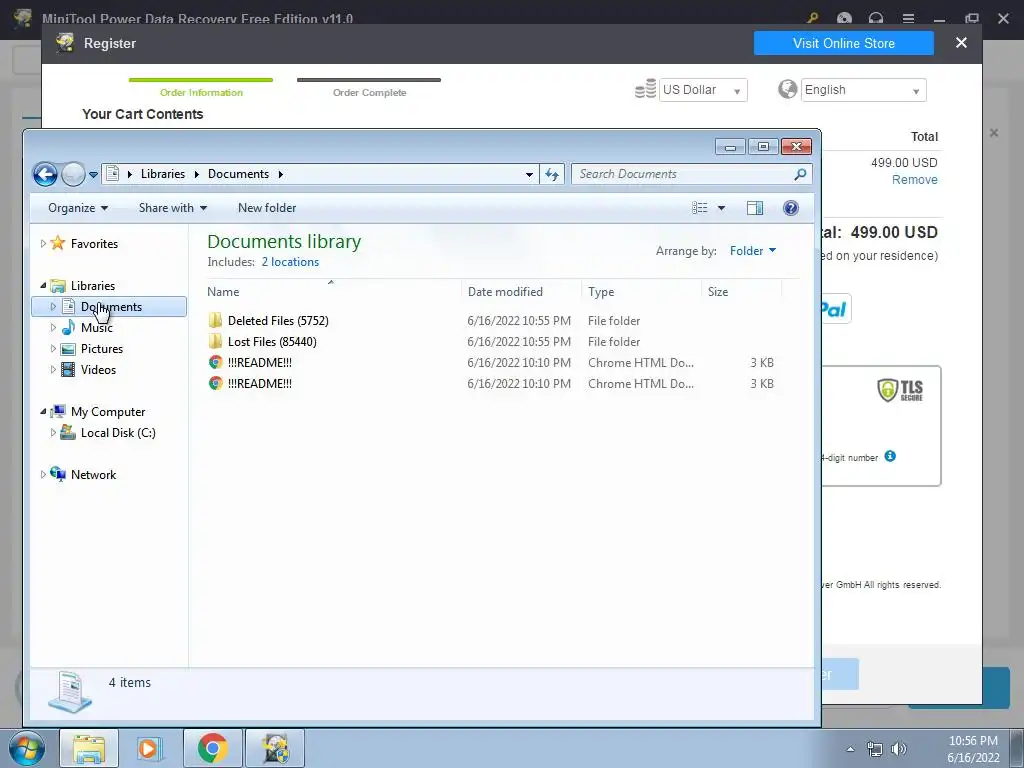
Task: Sort by Name column header
Action: coord(333,292)
